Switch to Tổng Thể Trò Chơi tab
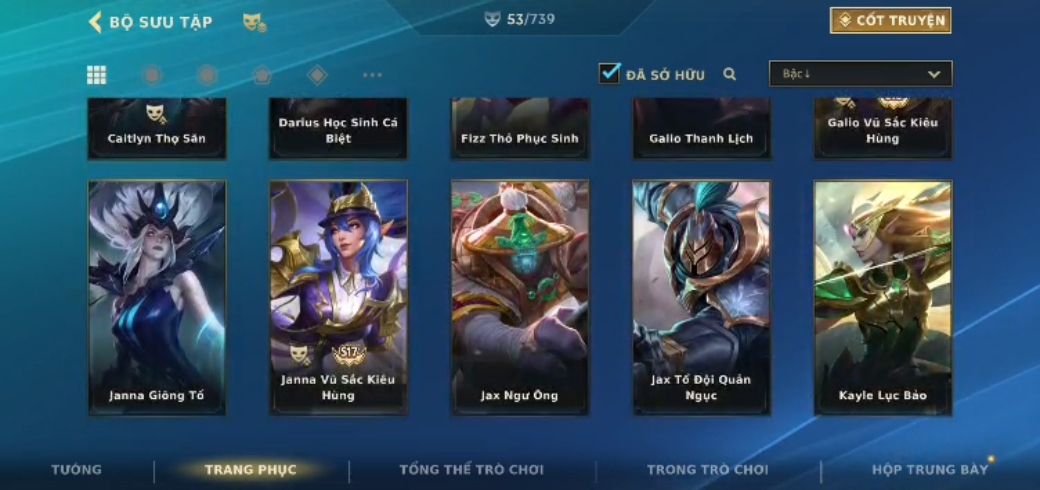 472,470
